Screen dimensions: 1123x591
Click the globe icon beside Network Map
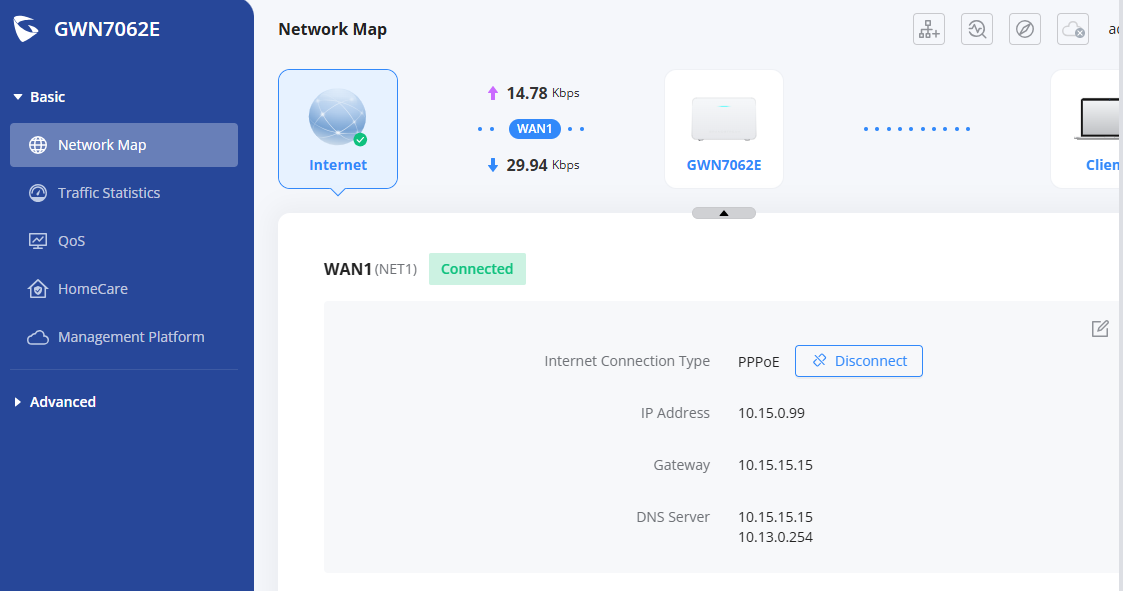point(37,145)
